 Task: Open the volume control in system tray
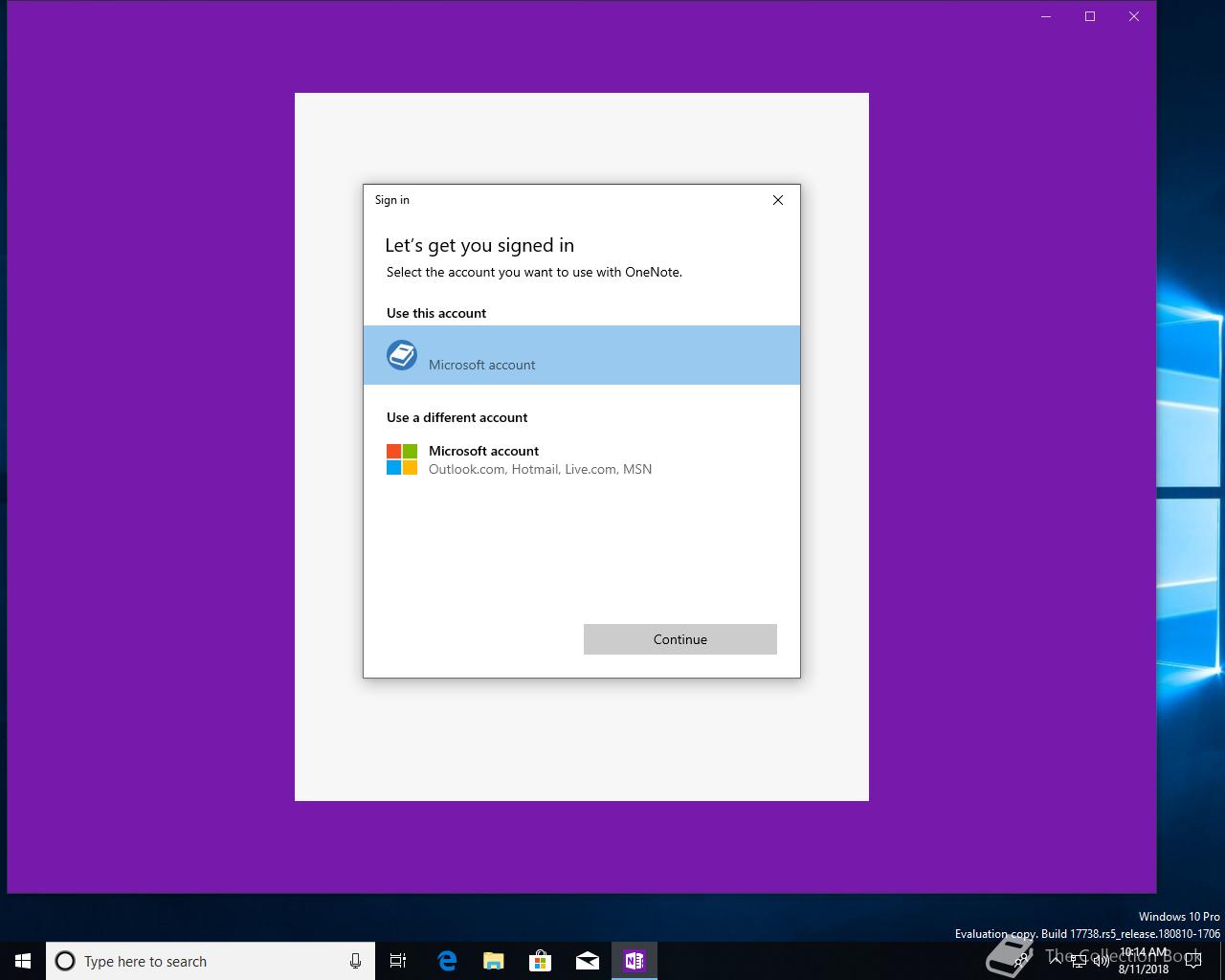pyautogui.click(x=1102, y=961)
